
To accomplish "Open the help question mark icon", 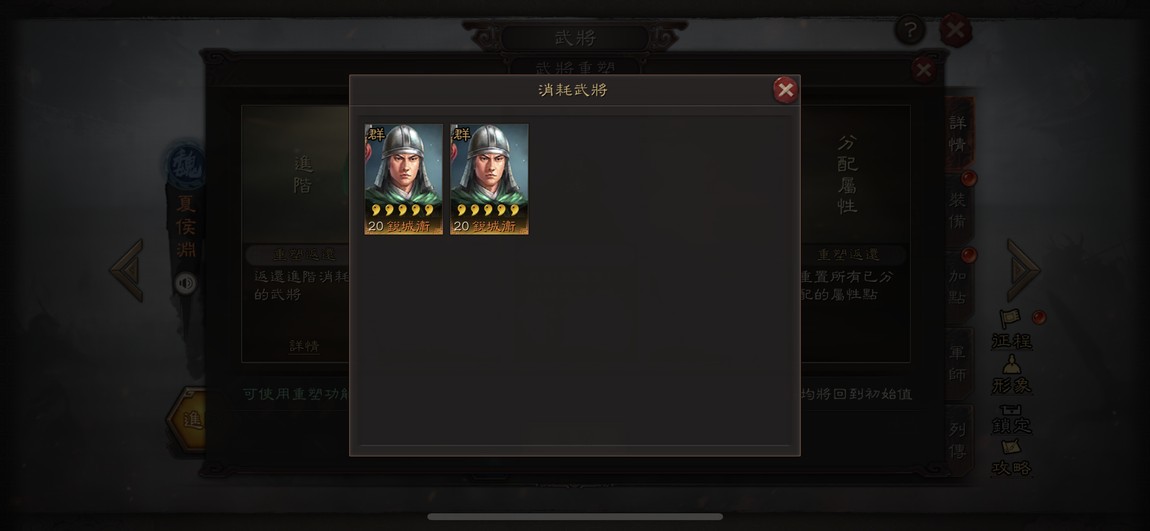I will coord(910,31).
